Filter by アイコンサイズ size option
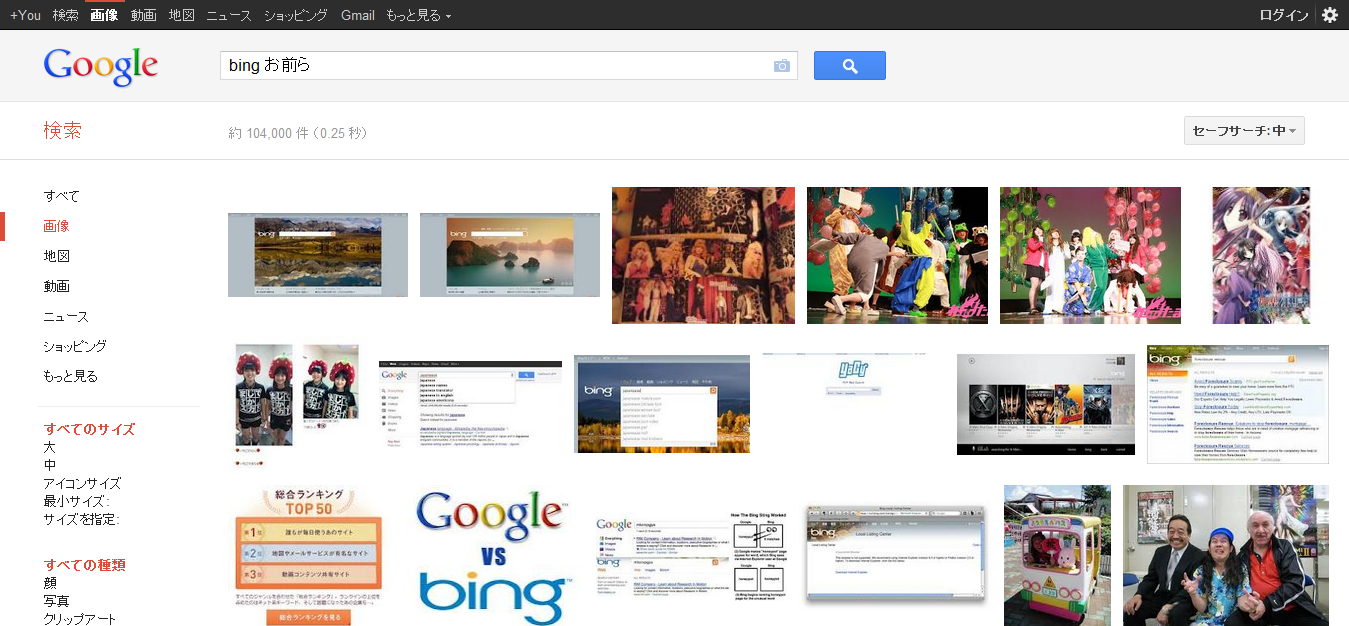This screenshot has width=1349, height=626. point(81,483)
